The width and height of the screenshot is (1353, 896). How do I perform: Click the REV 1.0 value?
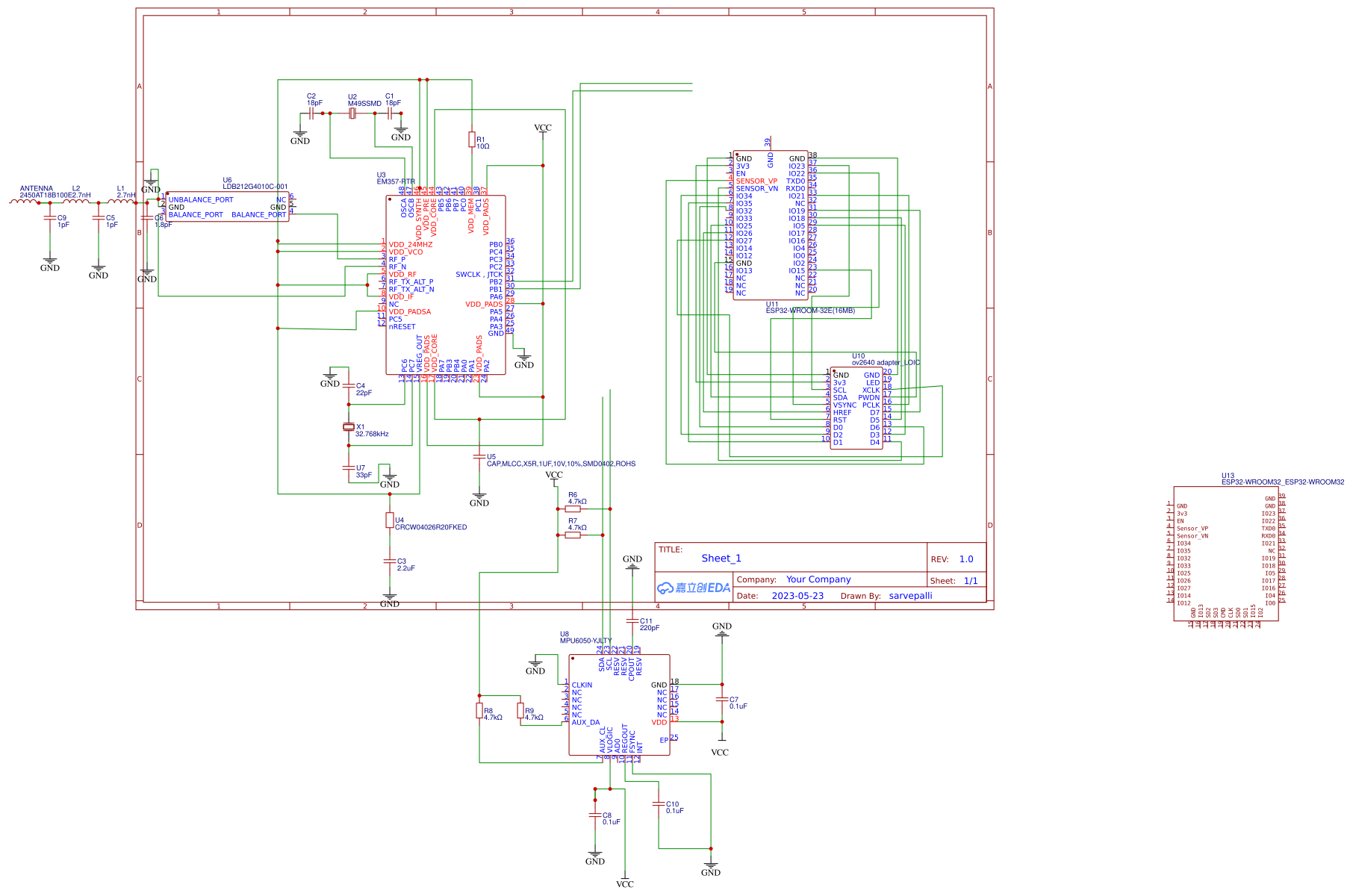966,559
